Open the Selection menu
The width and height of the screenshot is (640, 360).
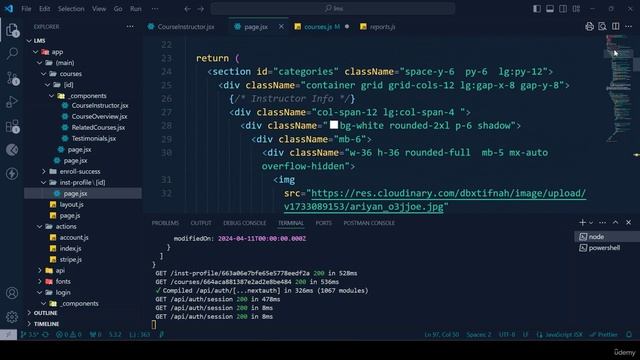pos(71,9)
